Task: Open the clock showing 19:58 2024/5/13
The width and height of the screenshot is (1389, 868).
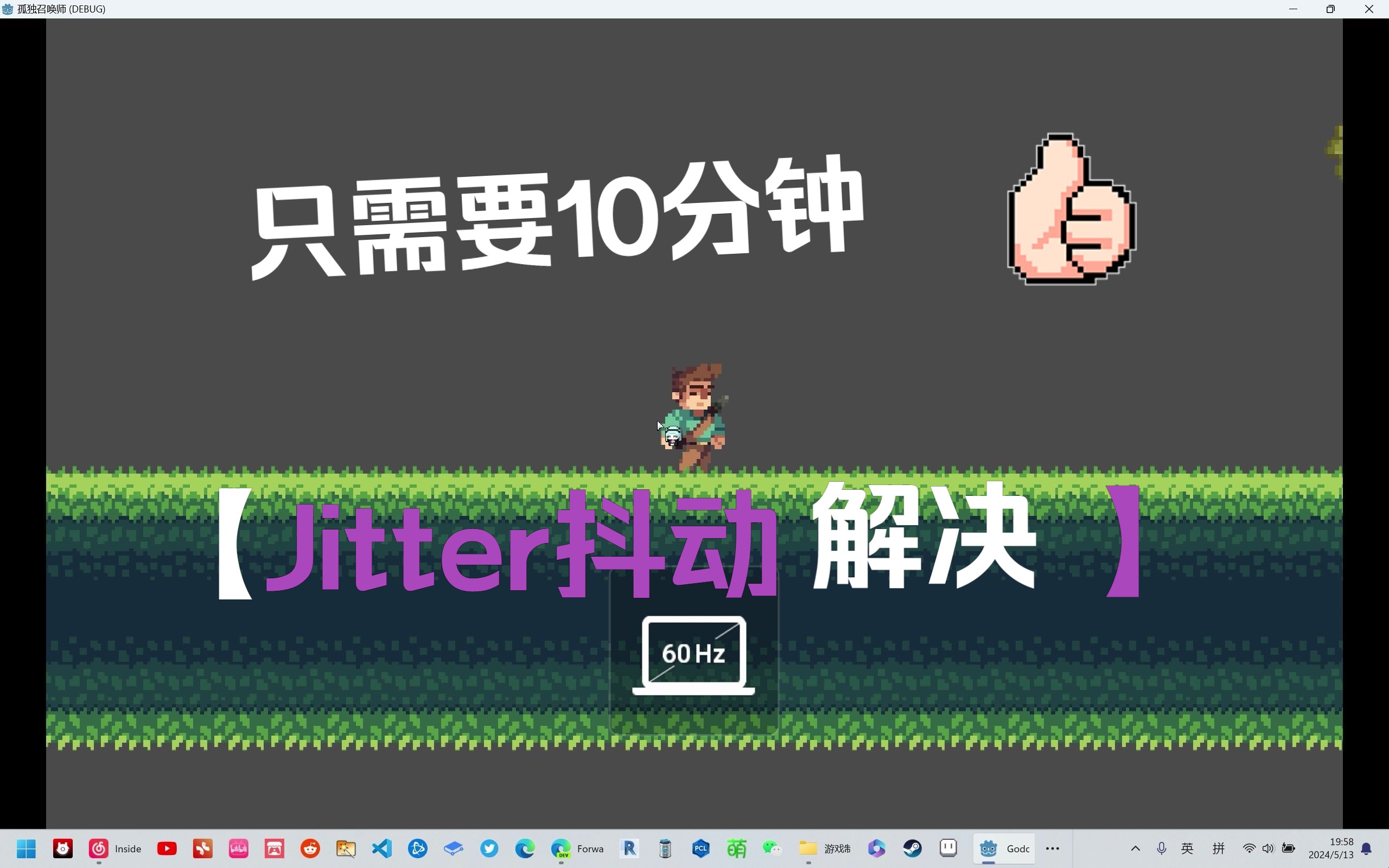Action: pos(1330,848)
